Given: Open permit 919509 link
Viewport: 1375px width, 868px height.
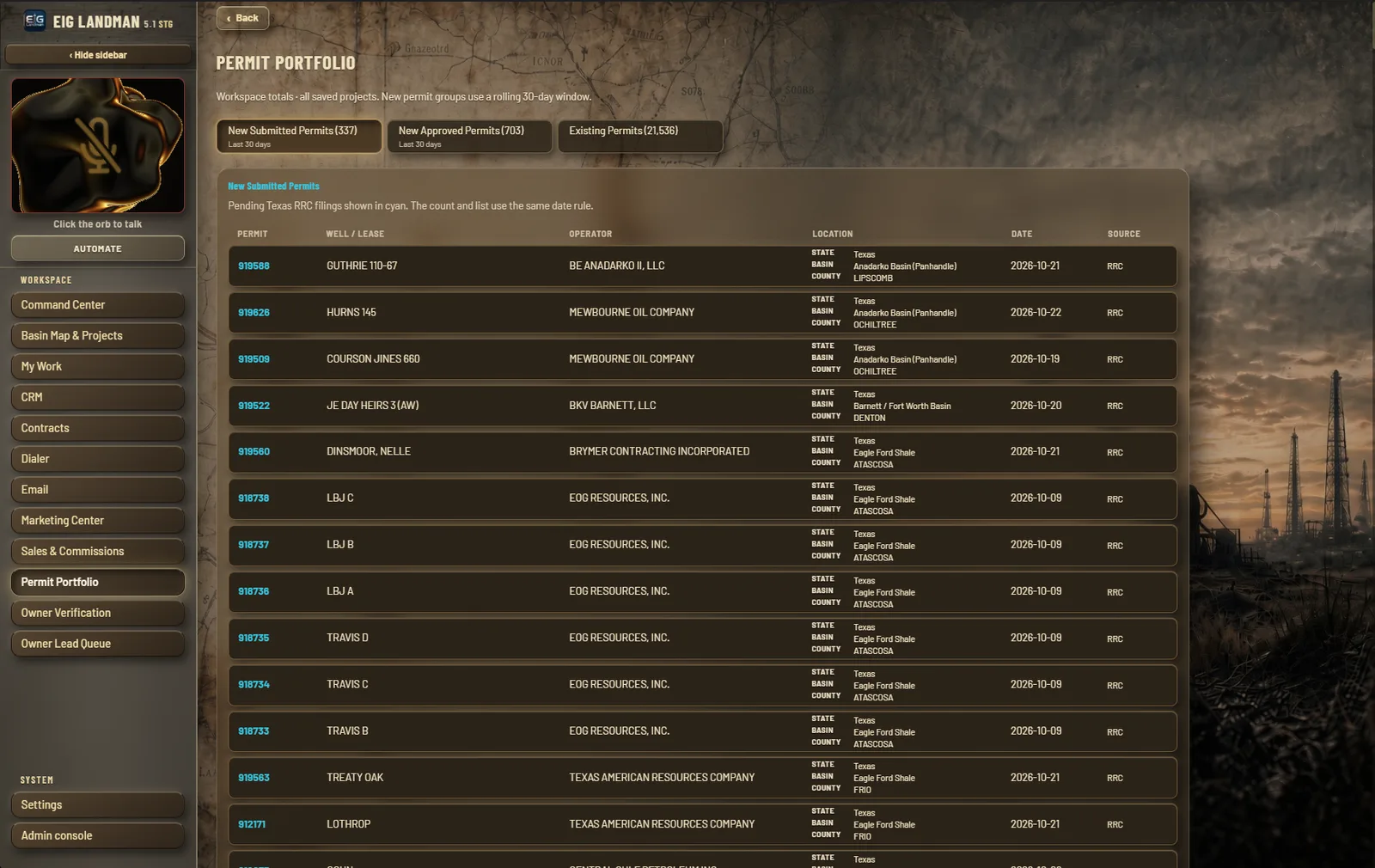Looking at the screenshot, I should pos(254,359).
